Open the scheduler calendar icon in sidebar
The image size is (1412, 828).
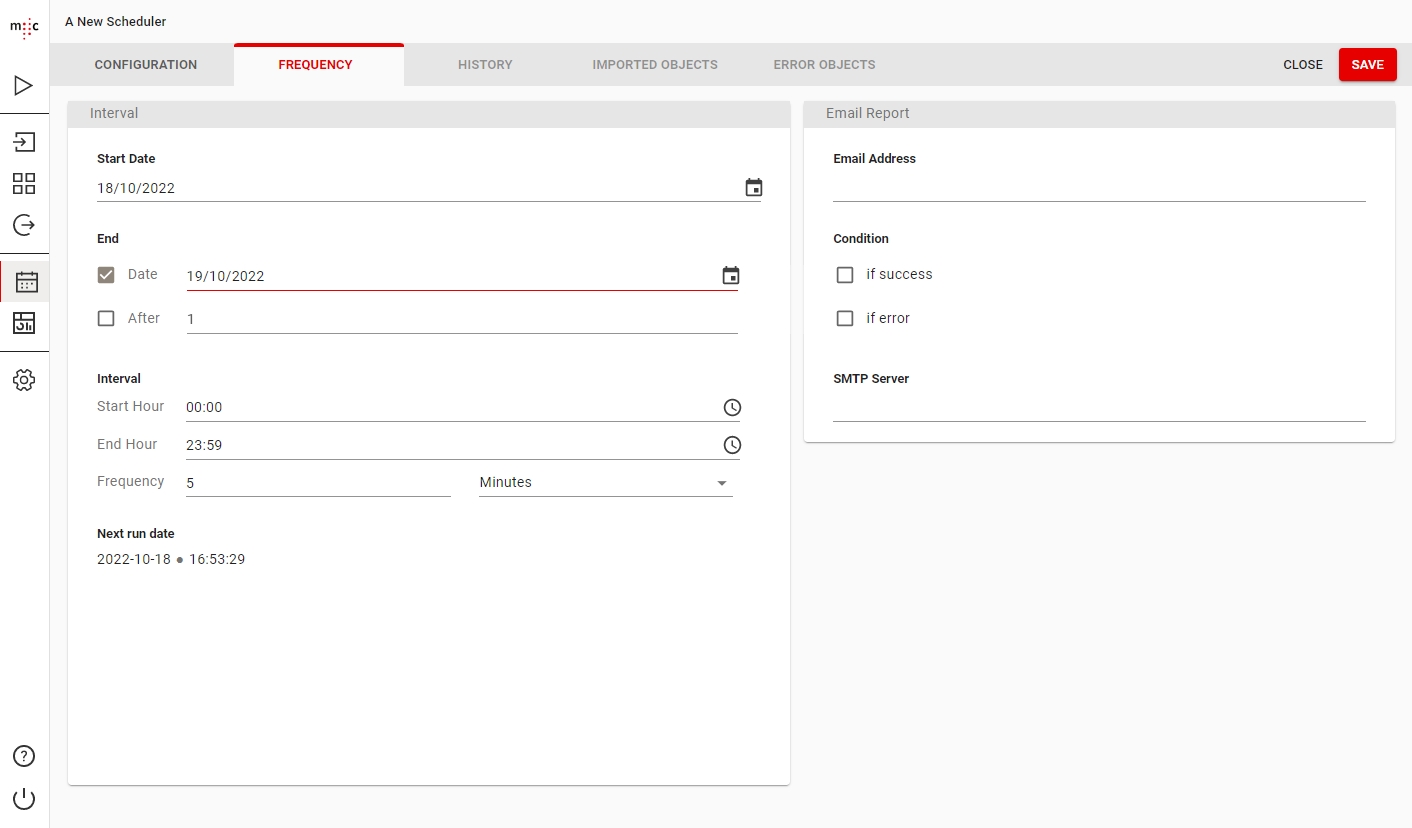25,282
